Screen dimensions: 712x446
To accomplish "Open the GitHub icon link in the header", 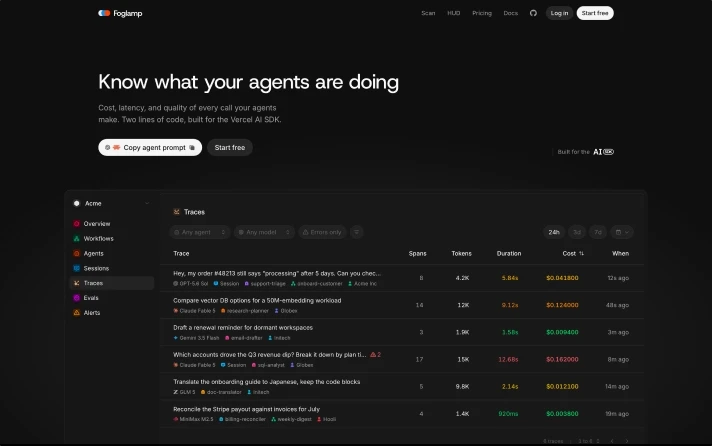I will coord(533,13).
